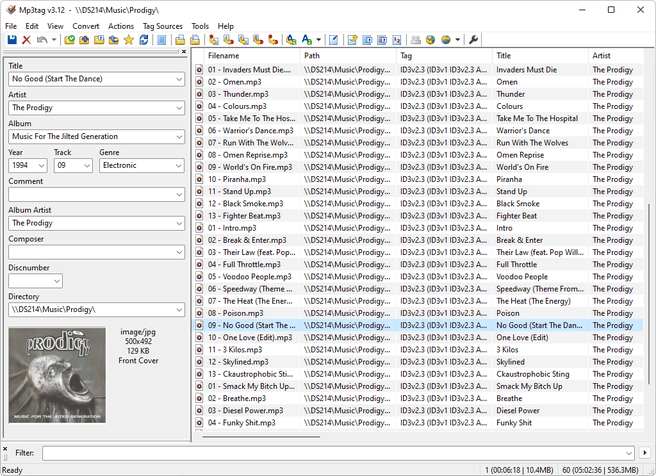Viewport: 656px width, 476px height.
Task: Close the Filter bar with its x
Action: pos(5,449)
